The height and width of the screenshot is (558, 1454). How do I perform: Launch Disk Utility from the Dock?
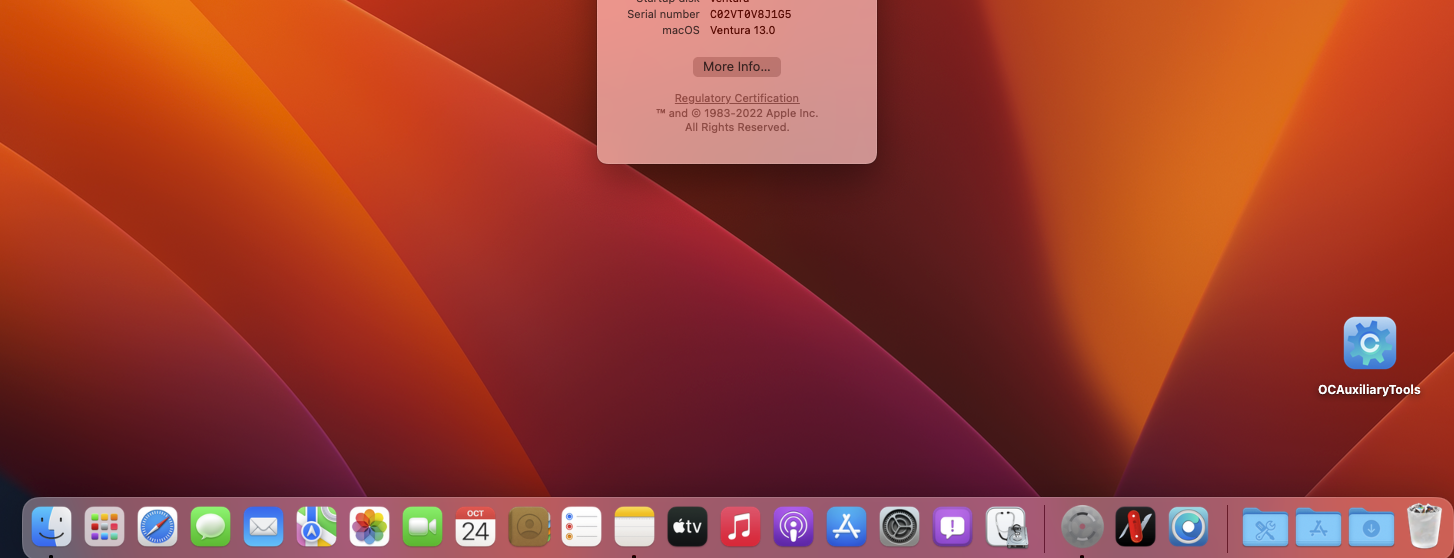point(1006,526)
